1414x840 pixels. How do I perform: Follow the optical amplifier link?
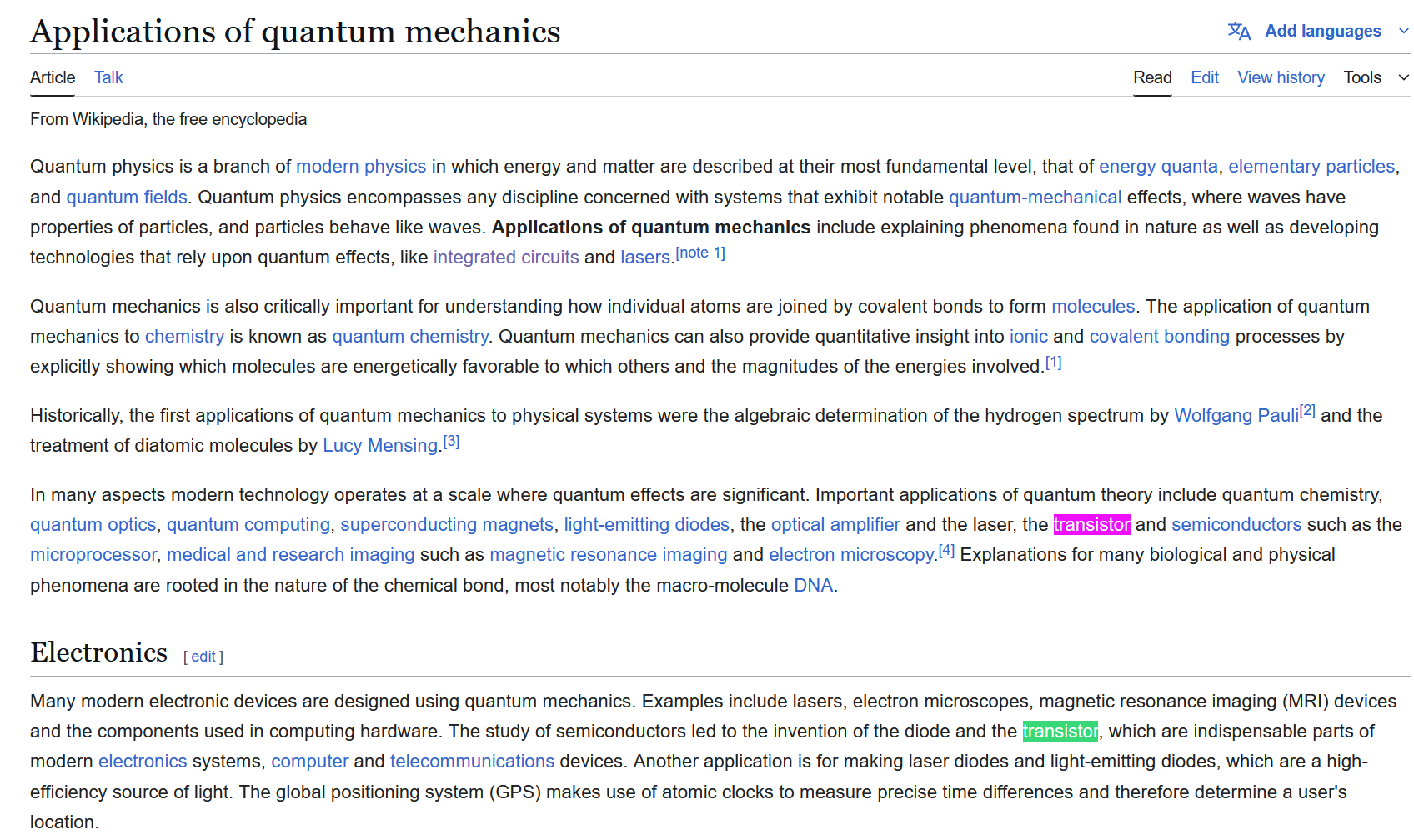coord(835,525)
